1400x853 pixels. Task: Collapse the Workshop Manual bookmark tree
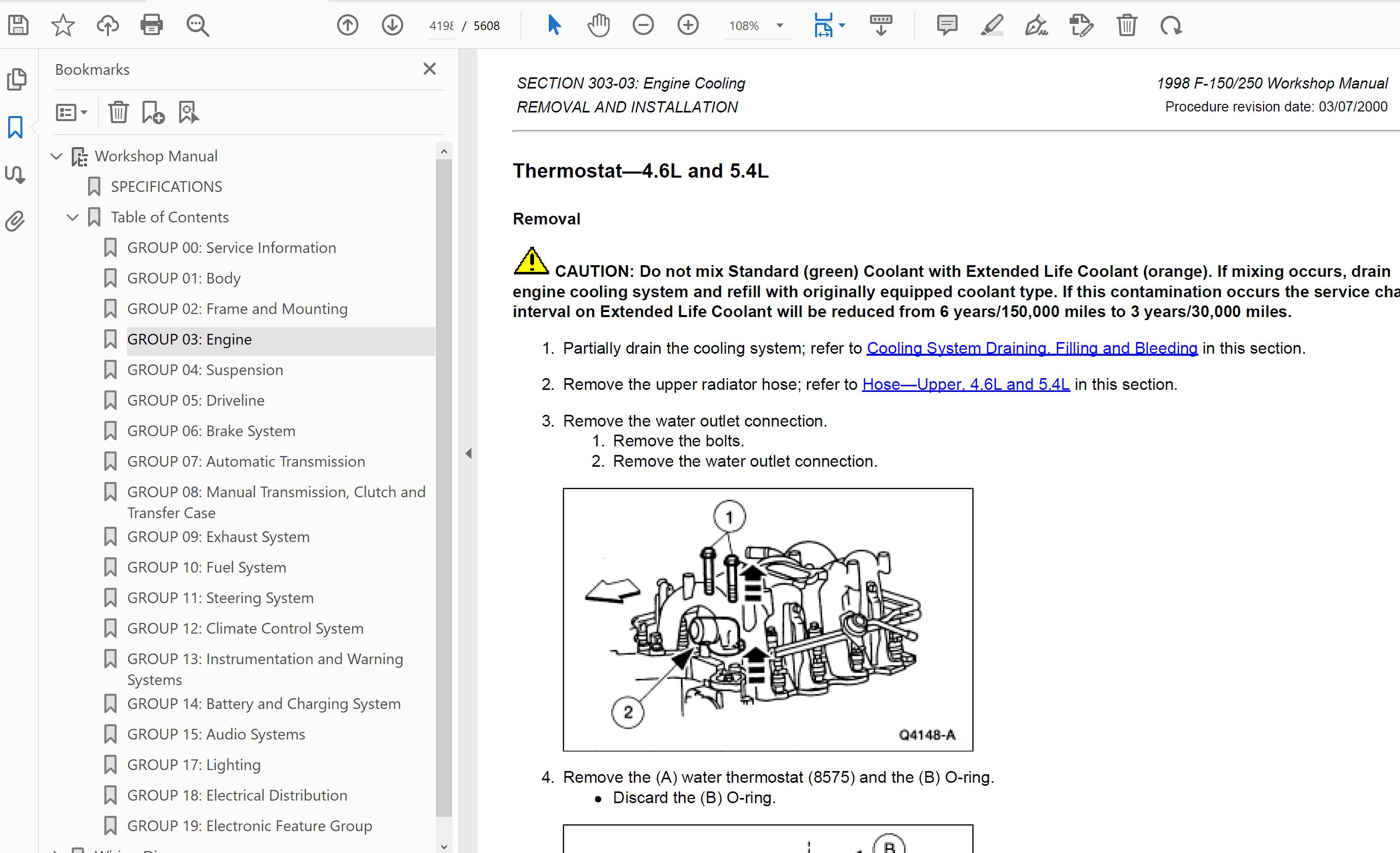coord(56,156)
